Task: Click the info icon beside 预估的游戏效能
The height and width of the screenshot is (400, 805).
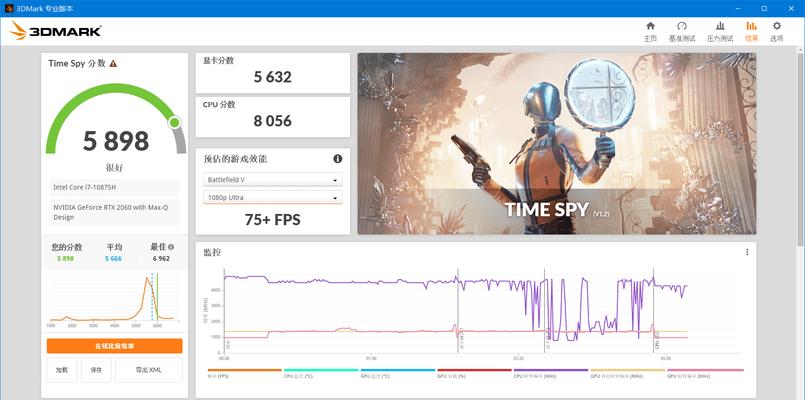Action: [x=337, y=159]
